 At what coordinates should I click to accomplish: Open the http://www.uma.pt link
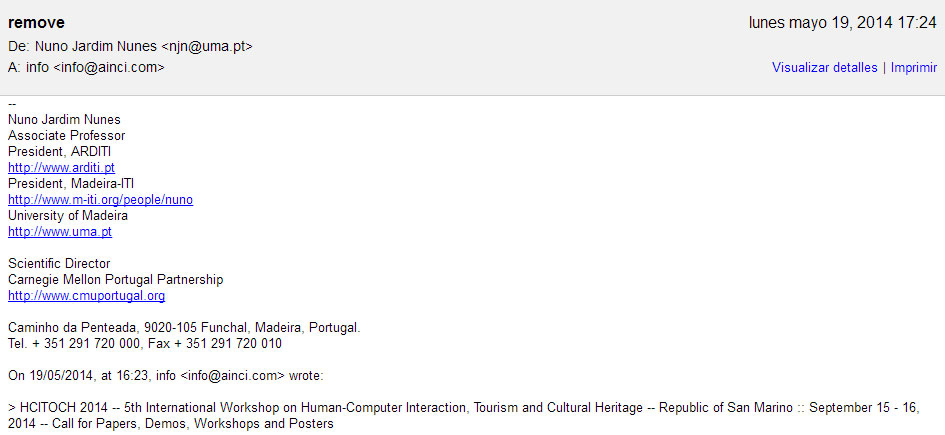[60, 231]
